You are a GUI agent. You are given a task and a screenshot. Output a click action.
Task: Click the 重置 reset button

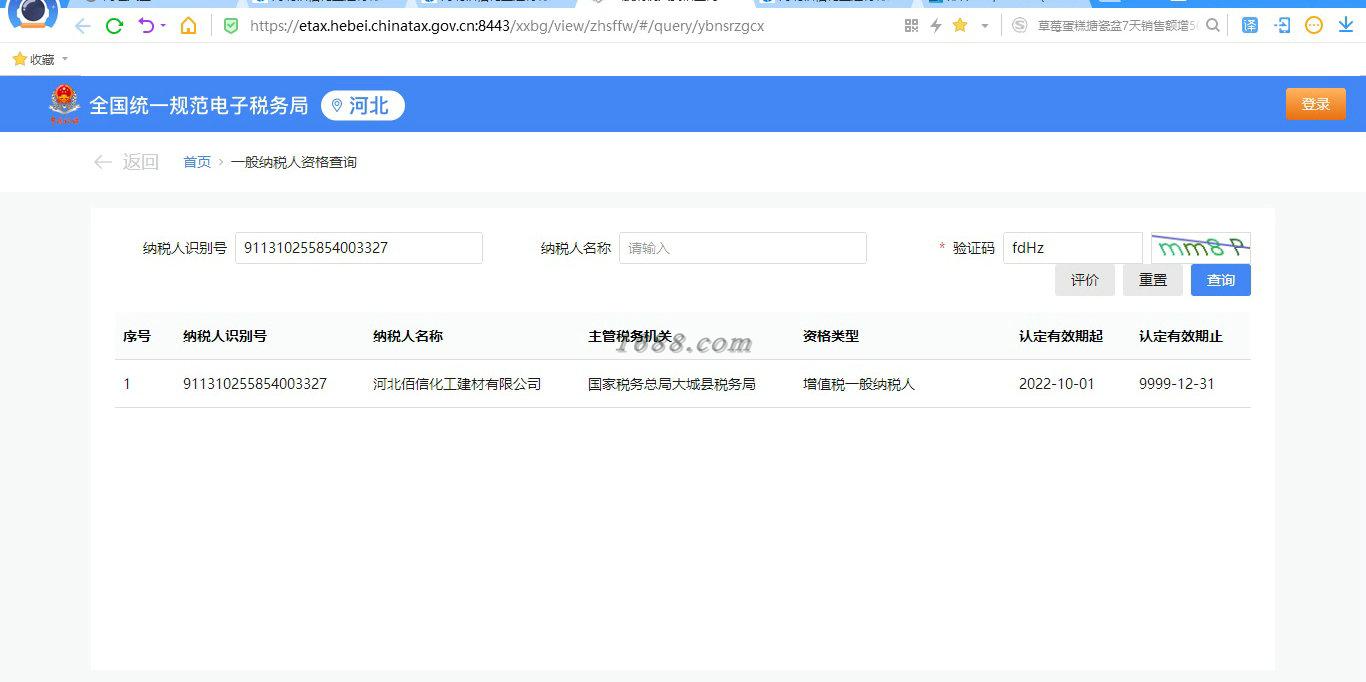tap(1153, 280)
